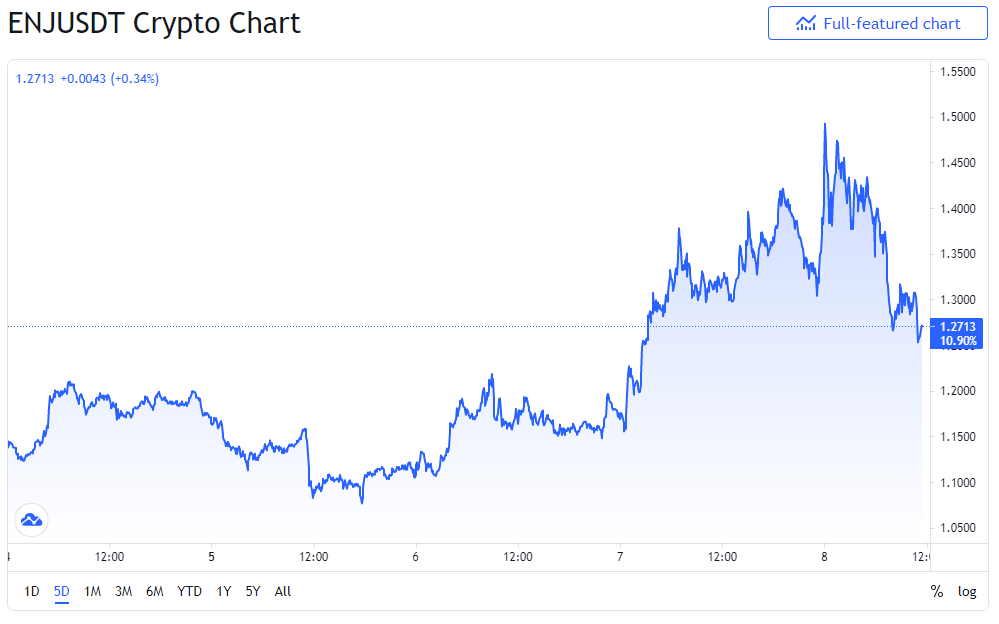Choose the 6M time range

tap(154, 591)
